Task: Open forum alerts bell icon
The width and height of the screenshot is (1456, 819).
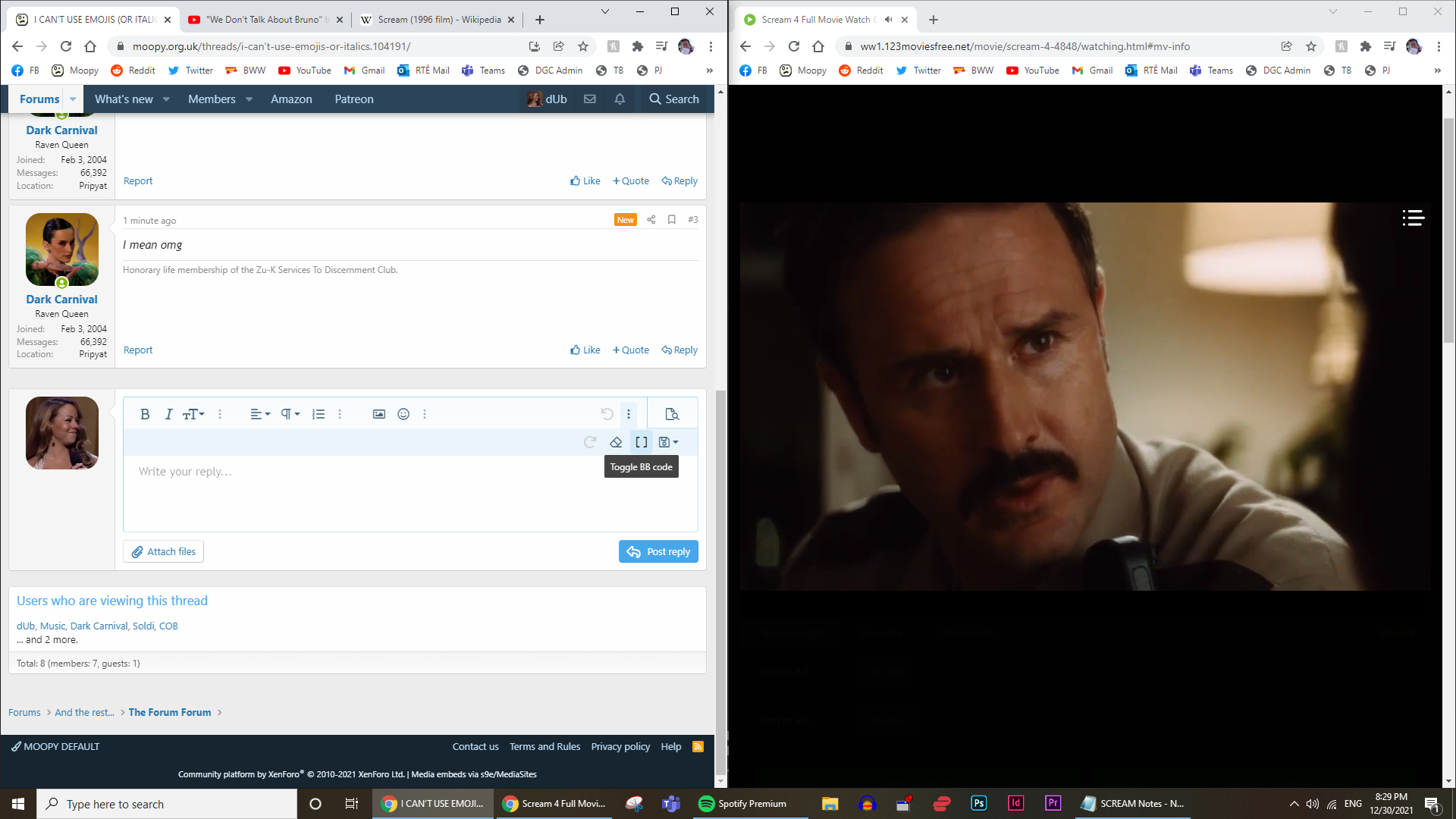Action: click(620, 99)
